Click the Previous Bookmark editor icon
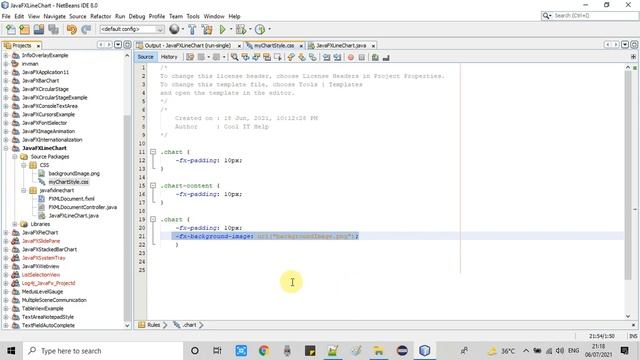 291,57
